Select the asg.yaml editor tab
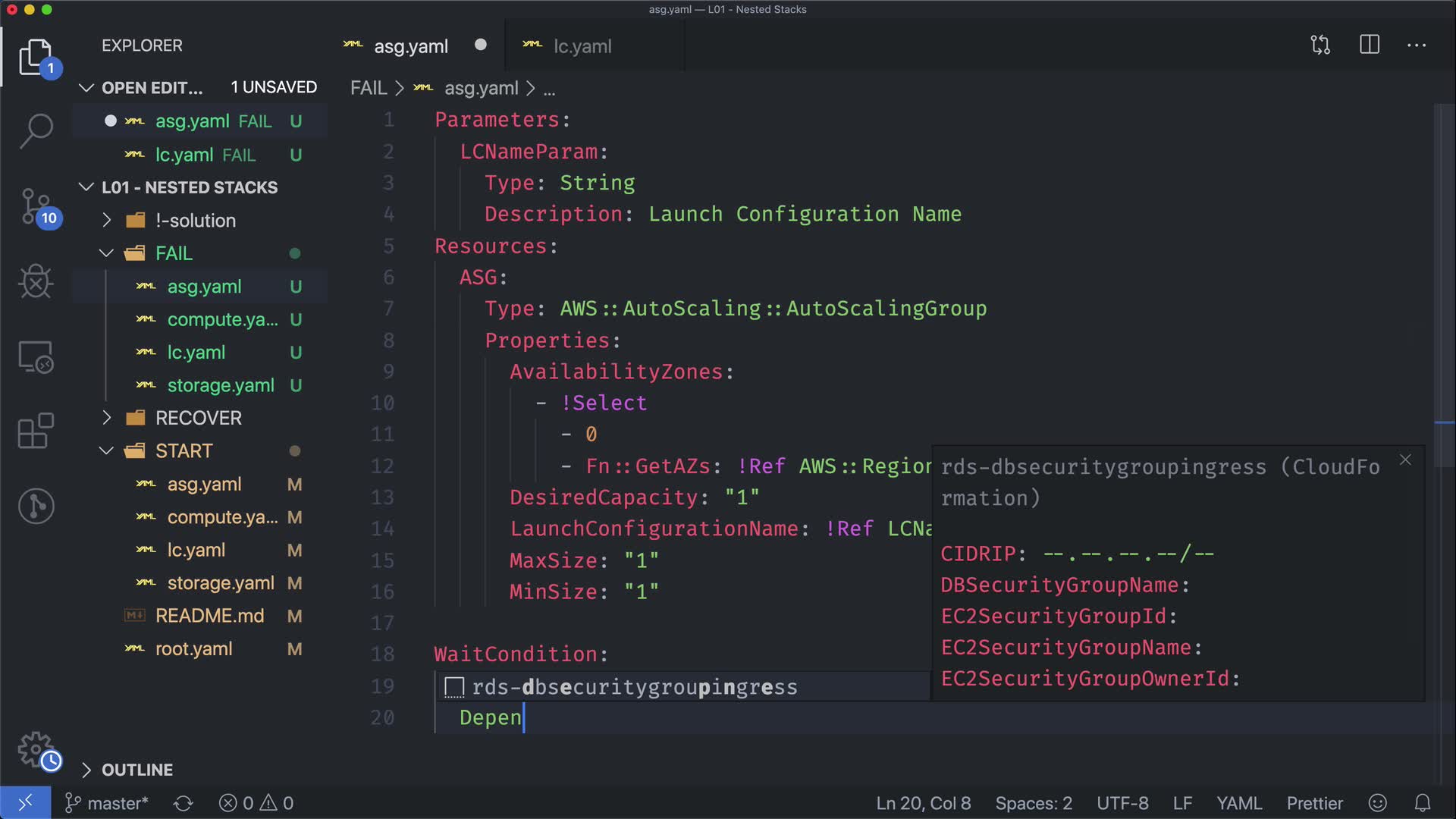Image resolution: width=1456 pixels, height=819 pixels. click(410, 46)
